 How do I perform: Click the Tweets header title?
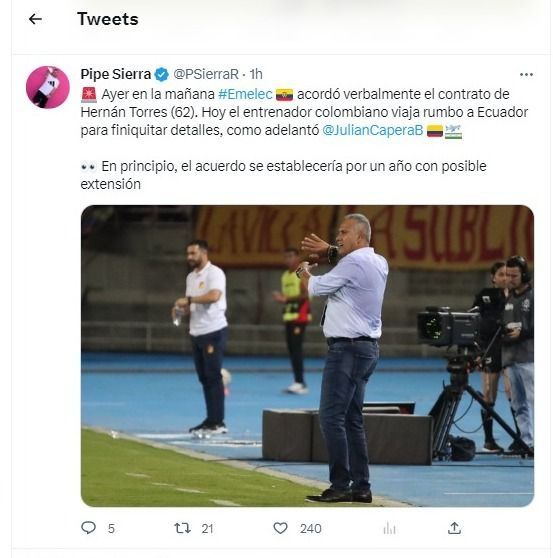pos(108,19)
